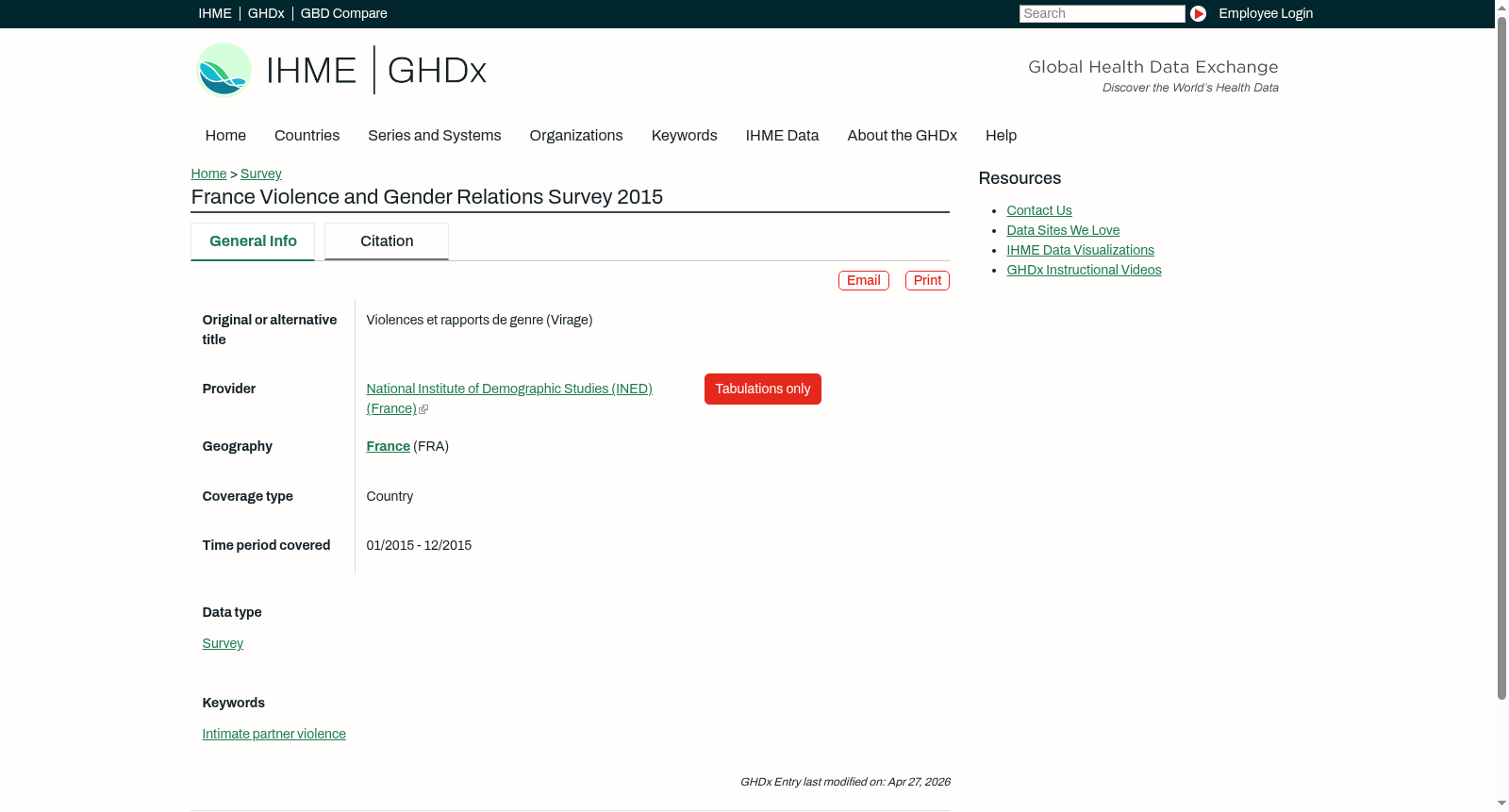Click the IHME globe logo icon

click(224, 70)
